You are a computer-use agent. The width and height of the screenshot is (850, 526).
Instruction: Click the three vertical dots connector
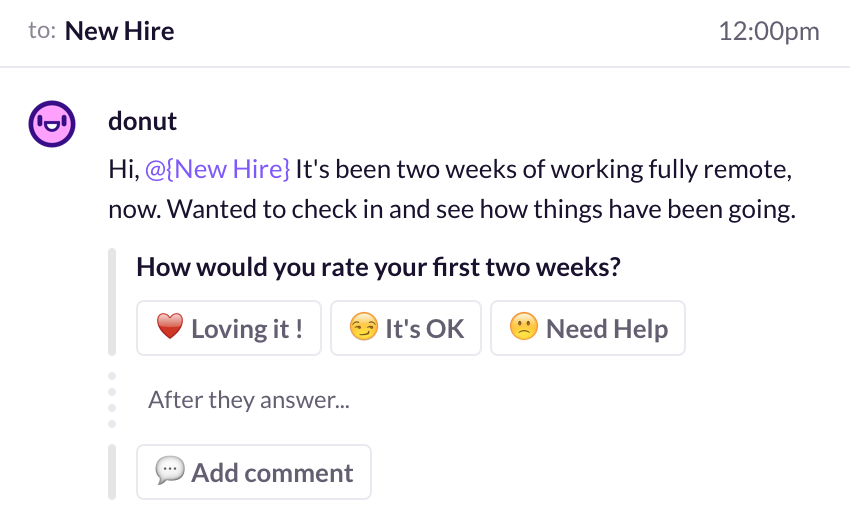[x=112, y=400]
